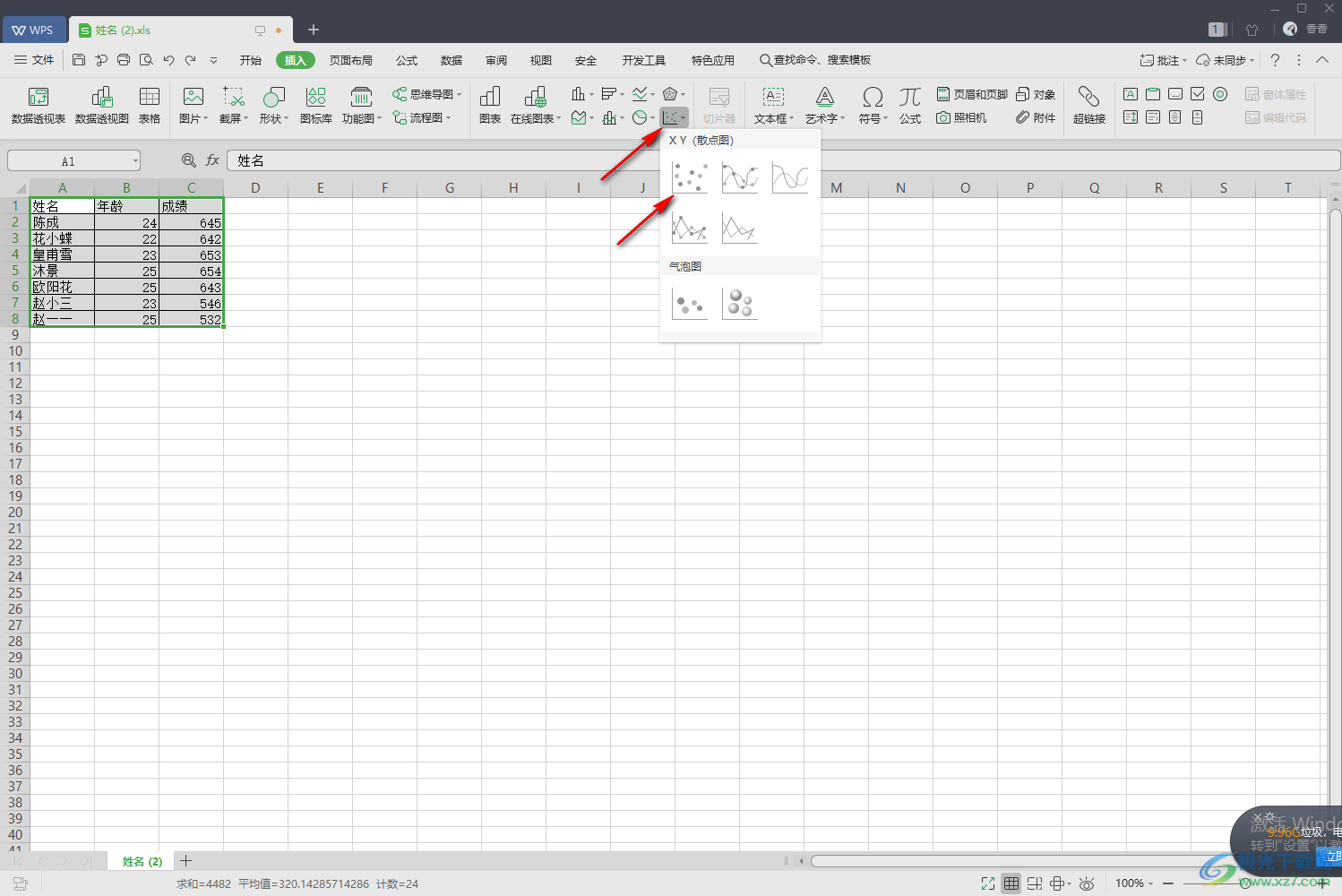Insert the option button form control

(x=1220, y=94)
